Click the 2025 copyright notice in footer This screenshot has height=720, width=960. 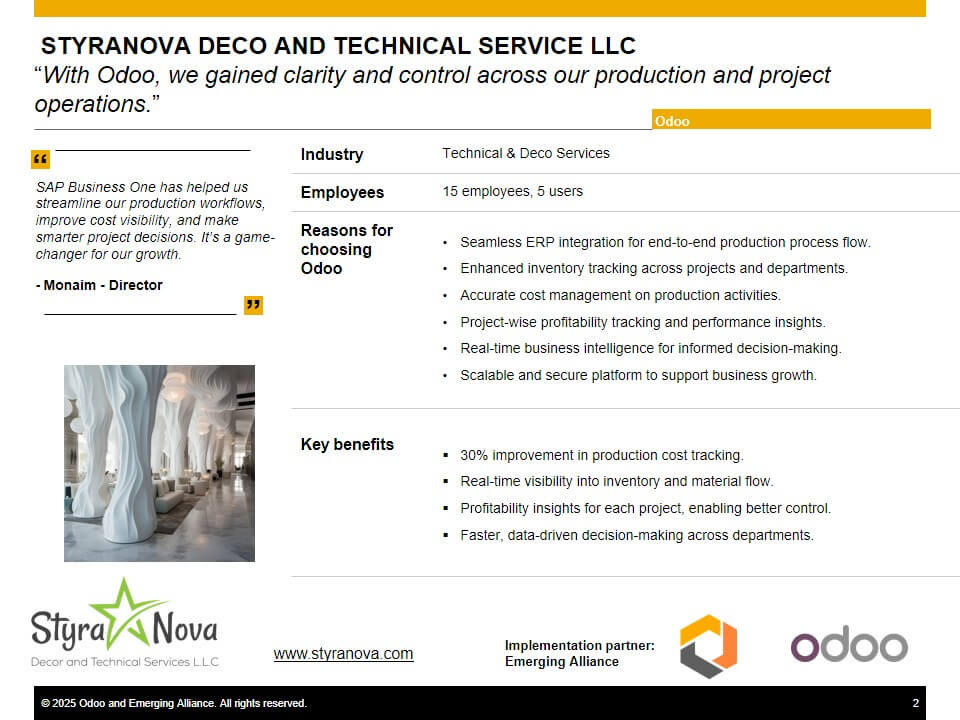point(173,703)
